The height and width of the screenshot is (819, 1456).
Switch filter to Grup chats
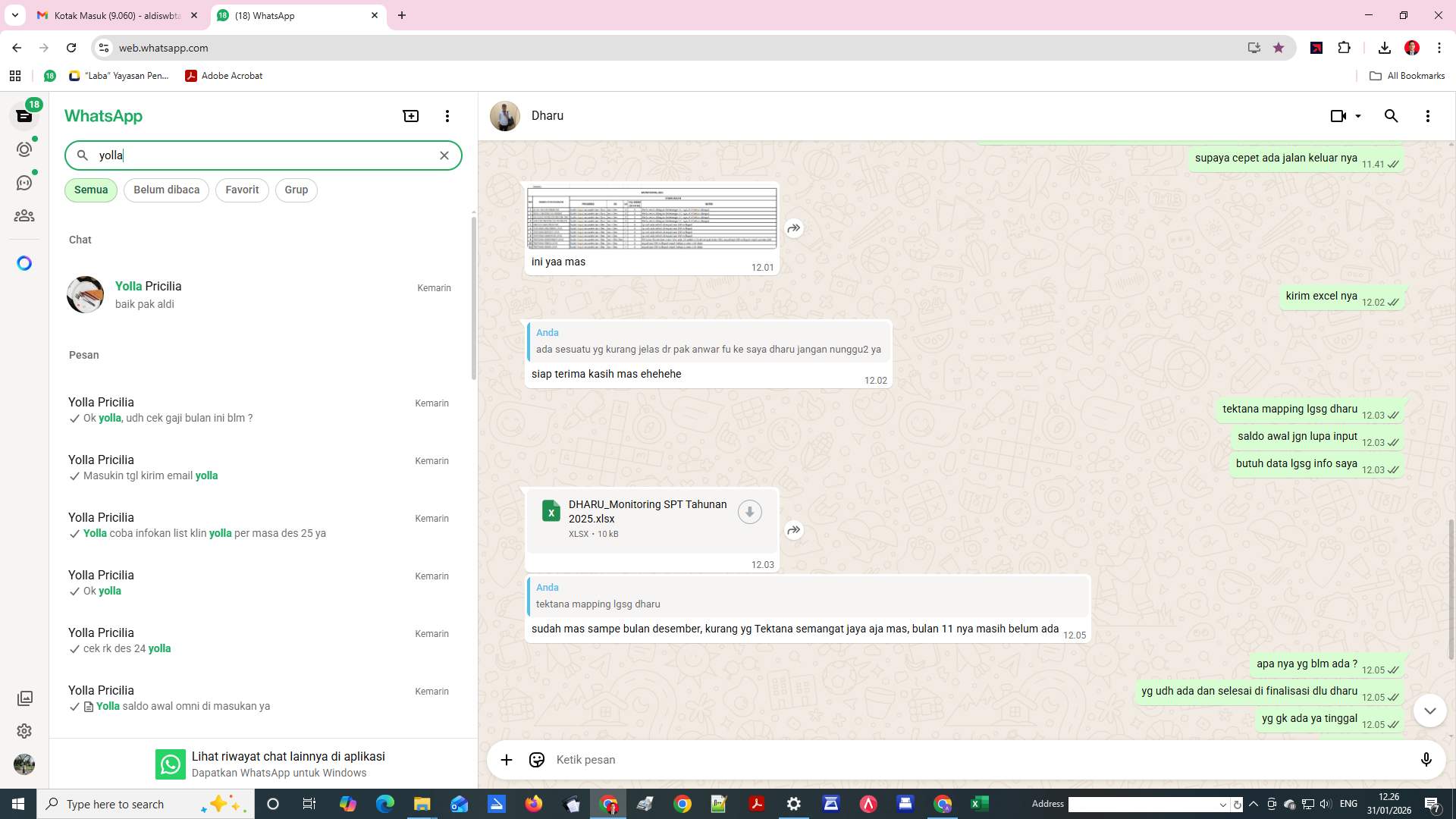click(x=296, y=190)
